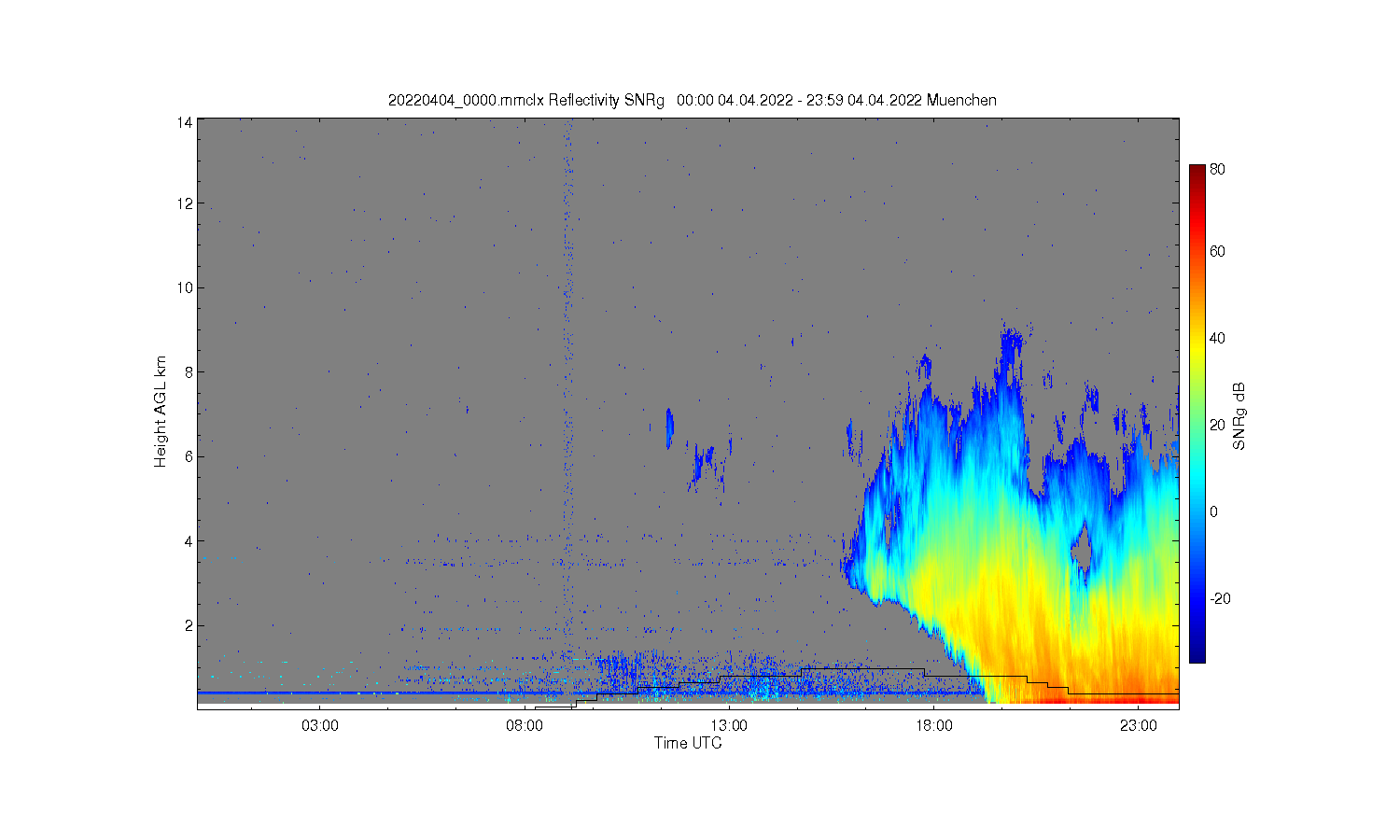Click the 13:00 time tick label
This screenshot has height=840, width=1400.
coord(729,726)
